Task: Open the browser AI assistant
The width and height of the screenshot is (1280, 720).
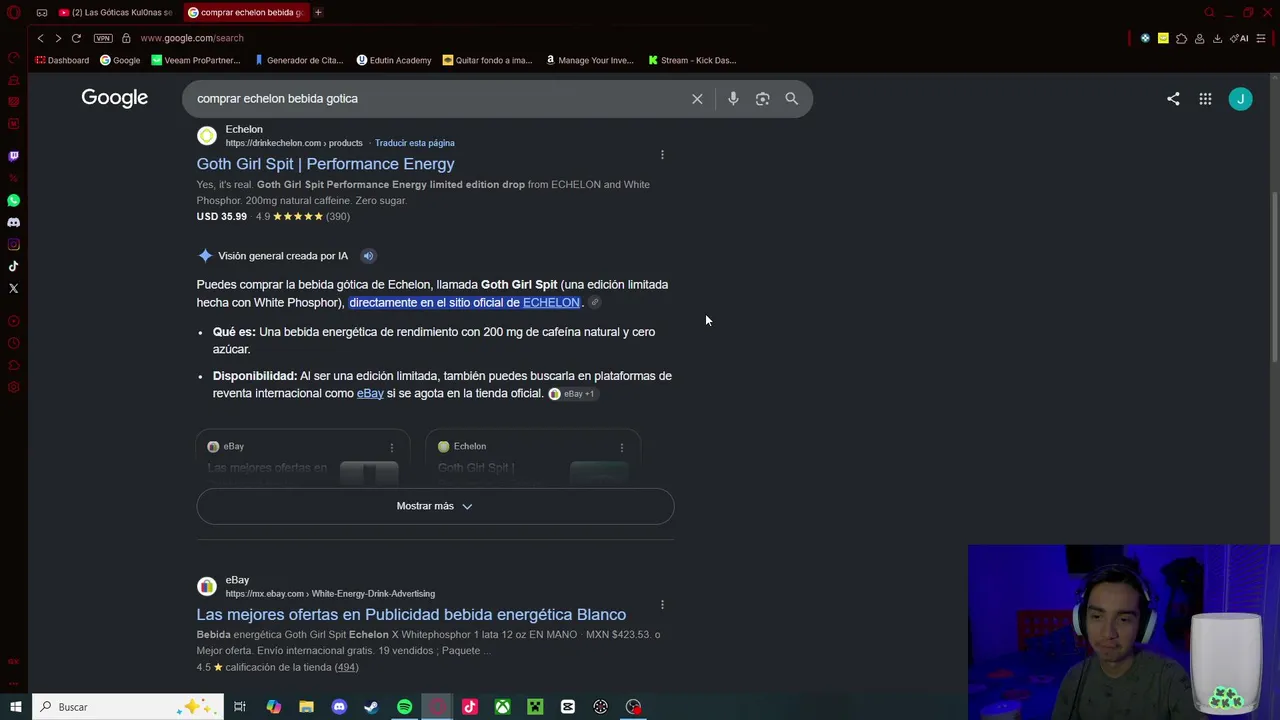Action: [x=1240, y=38]
